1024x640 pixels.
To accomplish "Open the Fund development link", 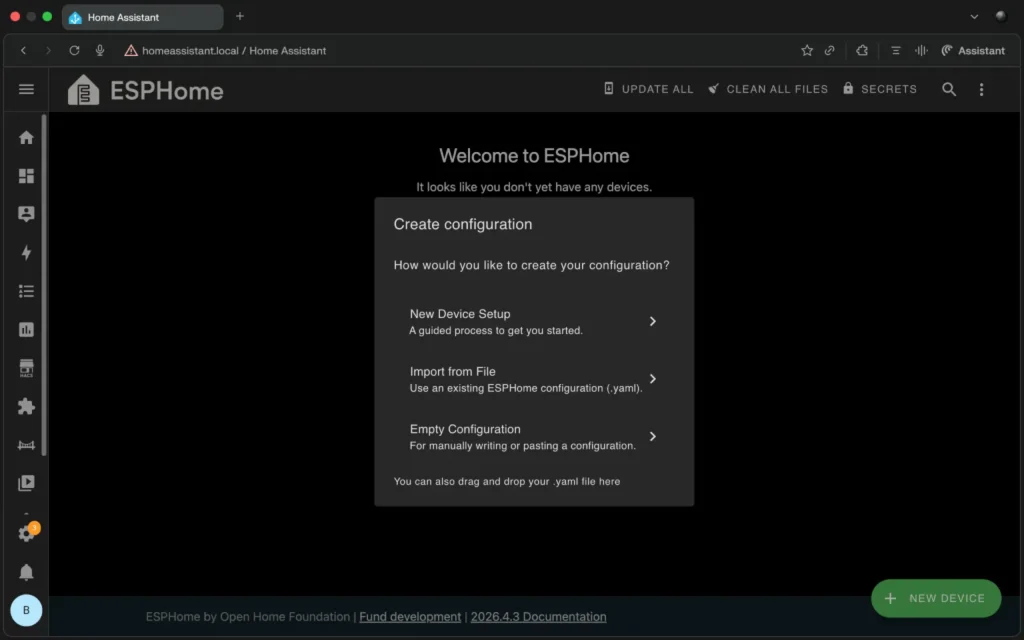I will click(410, 616).
